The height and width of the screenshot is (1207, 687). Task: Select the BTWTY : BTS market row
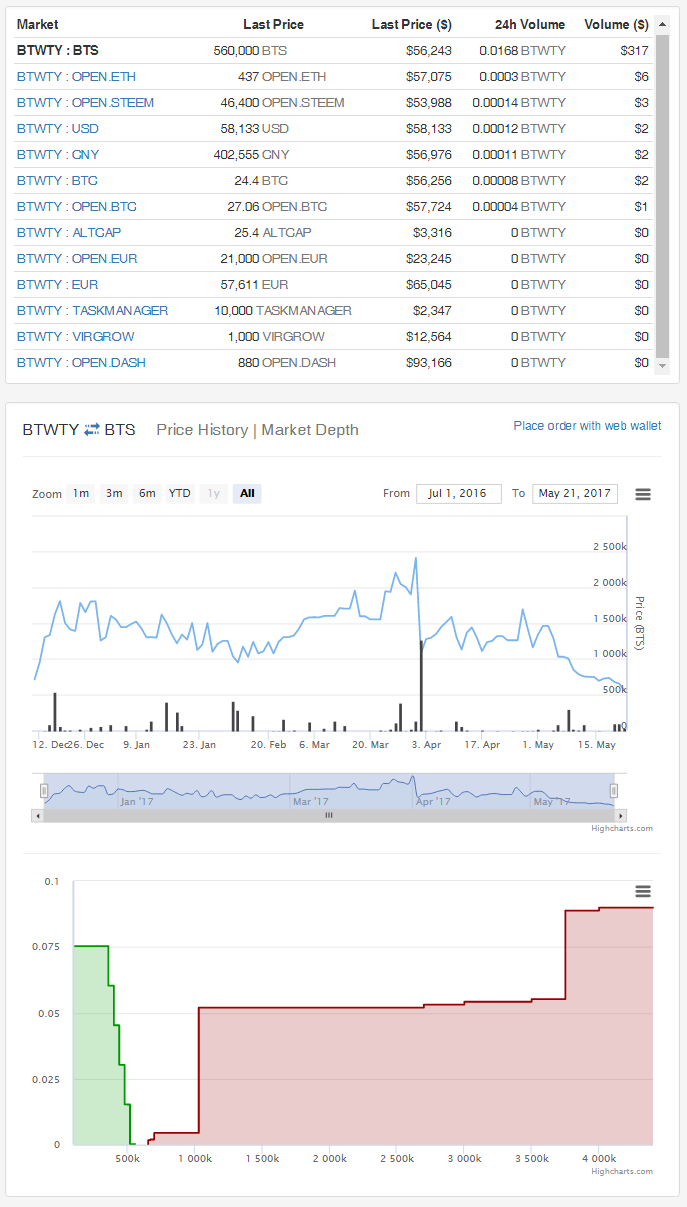[x=334, y=50]
